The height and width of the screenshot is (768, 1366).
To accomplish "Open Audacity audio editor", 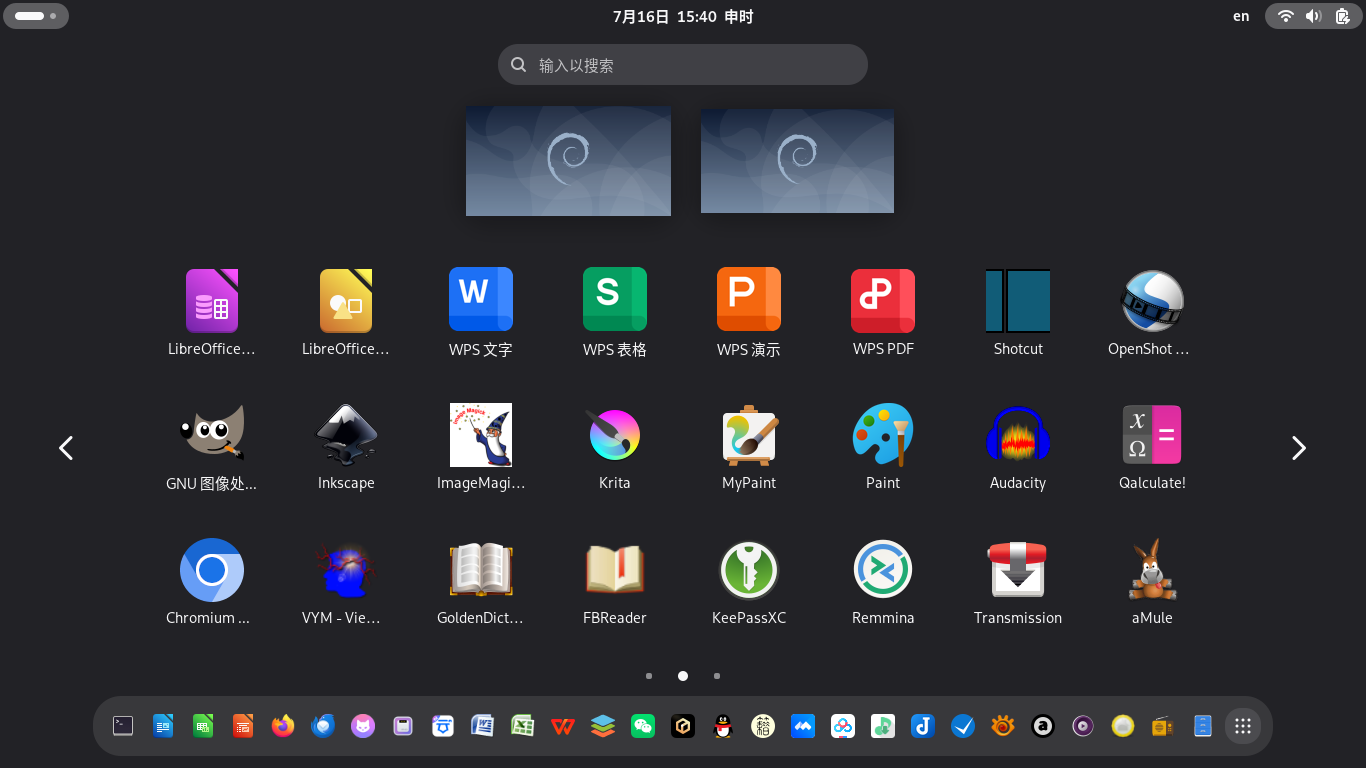I will click(x=1018, y=435).
